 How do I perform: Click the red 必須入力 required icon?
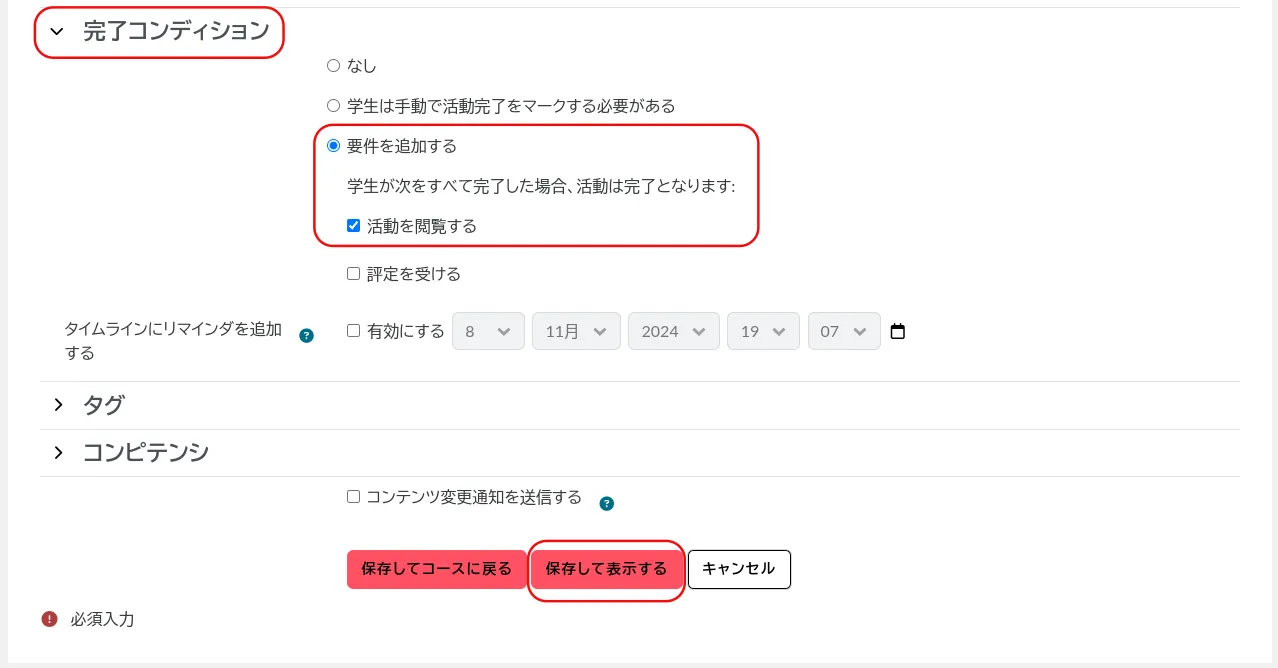point(49,620)
